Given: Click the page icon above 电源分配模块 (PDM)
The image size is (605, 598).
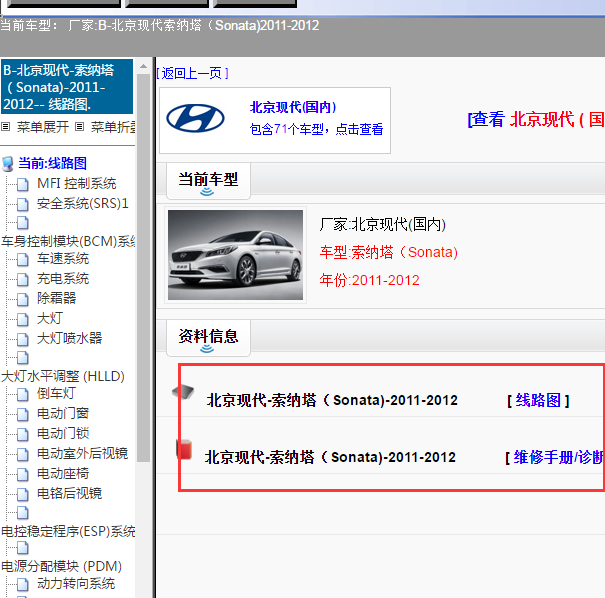Looking at the screenshot, I should [22, 547].
